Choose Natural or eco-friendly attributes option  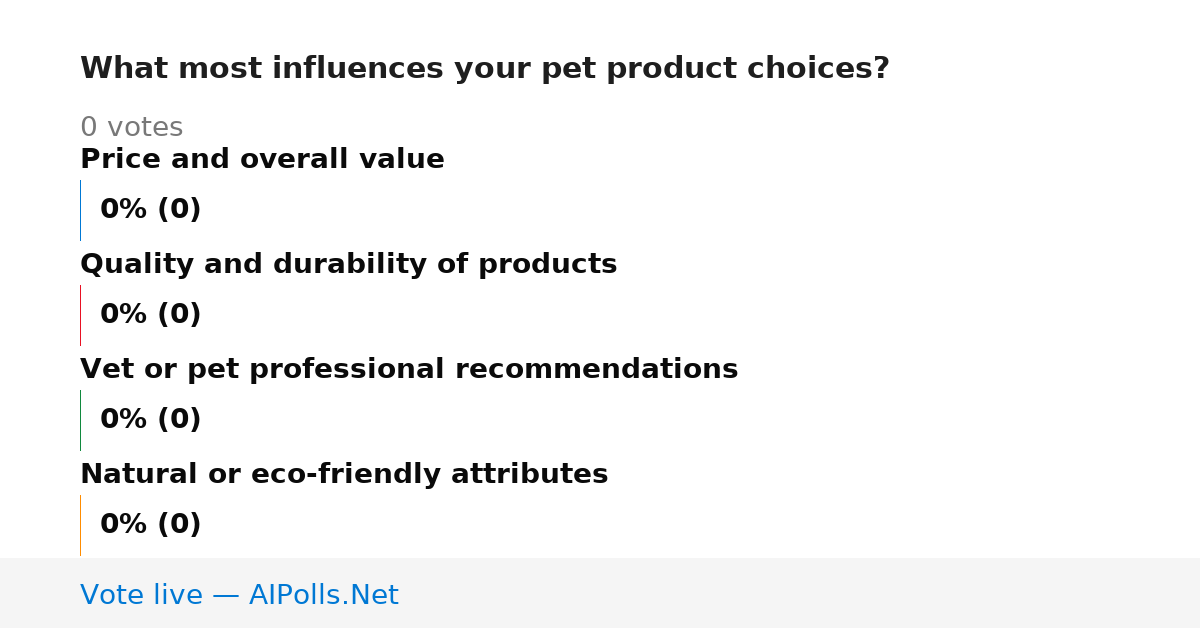click(344, 474)
